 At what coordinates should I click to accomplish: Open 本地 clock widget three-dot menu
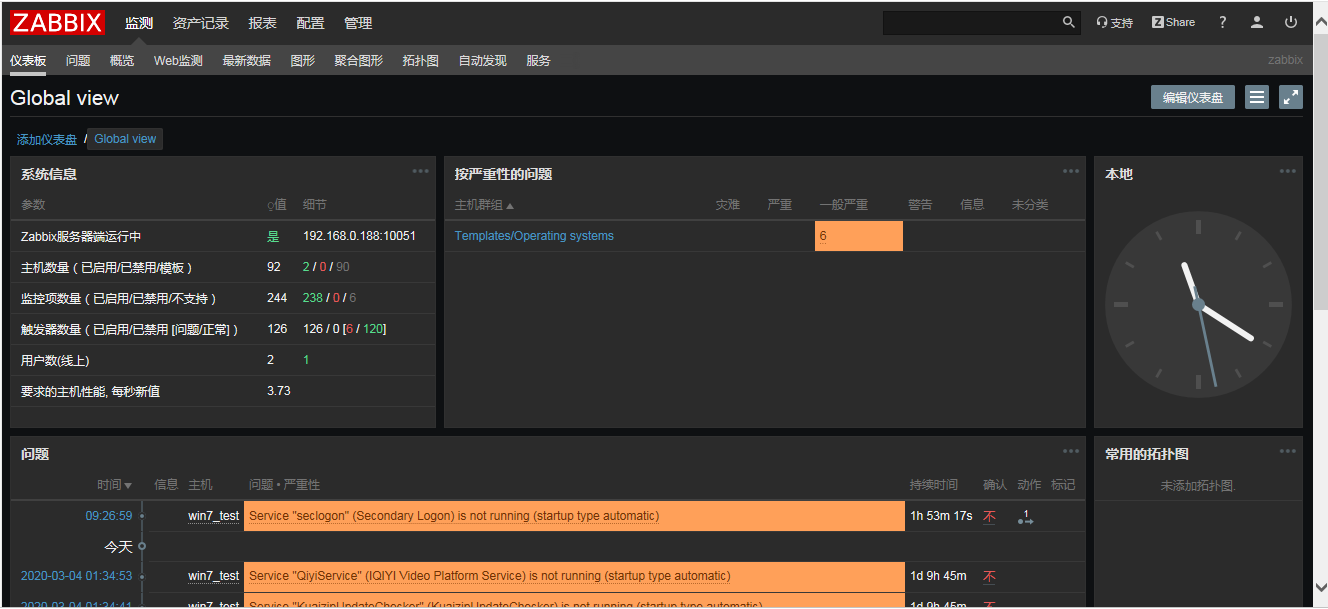click(x=1288, y=171)
